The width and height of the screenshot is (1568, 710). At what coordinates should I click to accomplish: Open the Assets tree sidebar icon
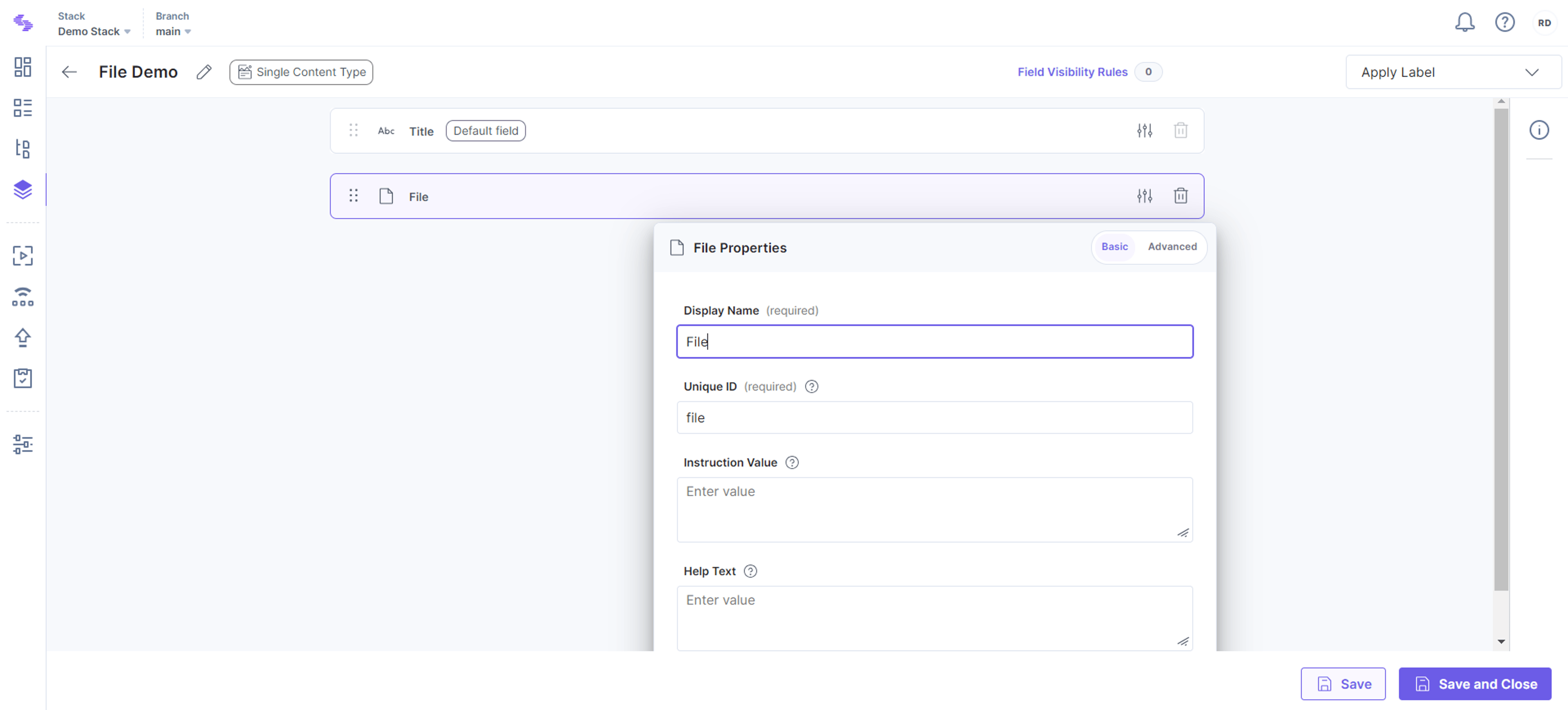(x=22, y=149)
